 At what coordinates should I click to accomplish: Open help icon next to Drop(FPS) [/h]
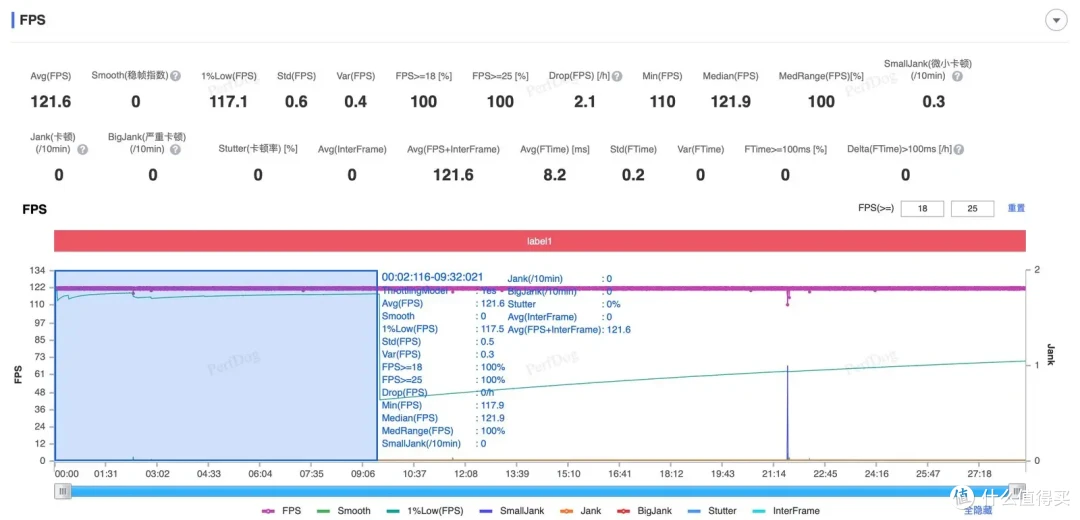[x=617, y=76]
